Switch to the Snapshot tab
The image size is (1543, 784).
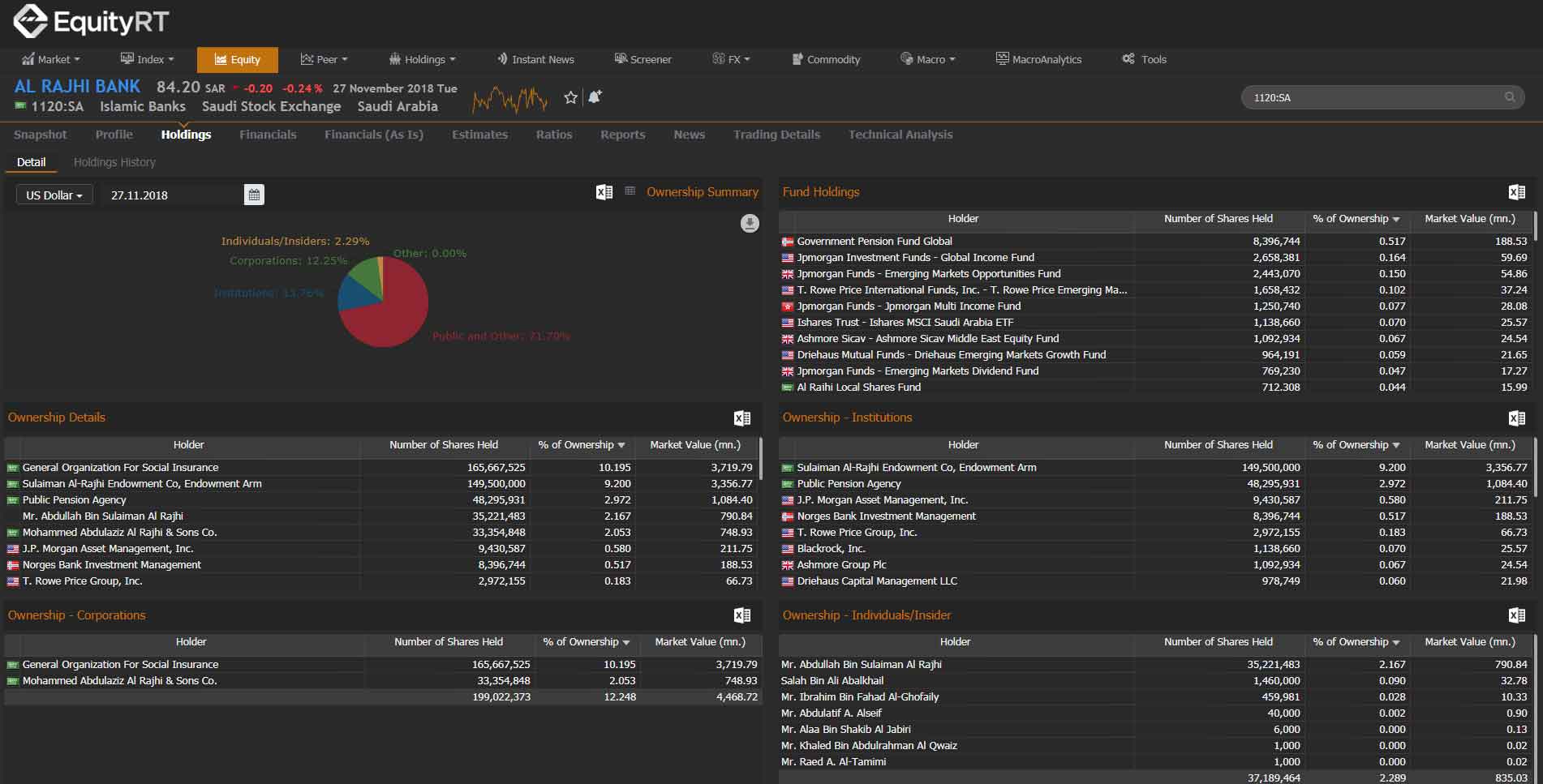[x=41, y=135]
